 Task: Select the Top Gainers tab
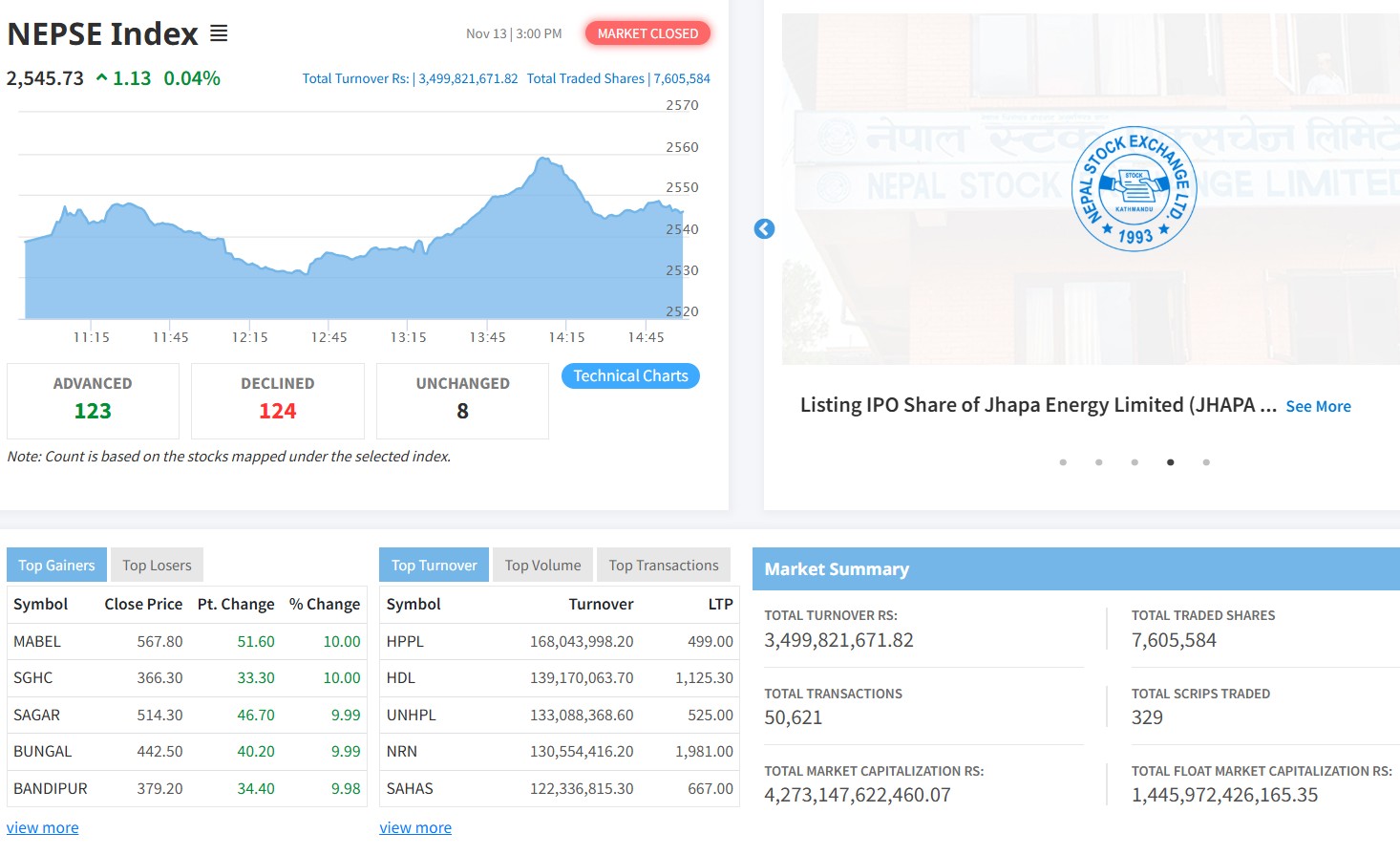point(56,566)
